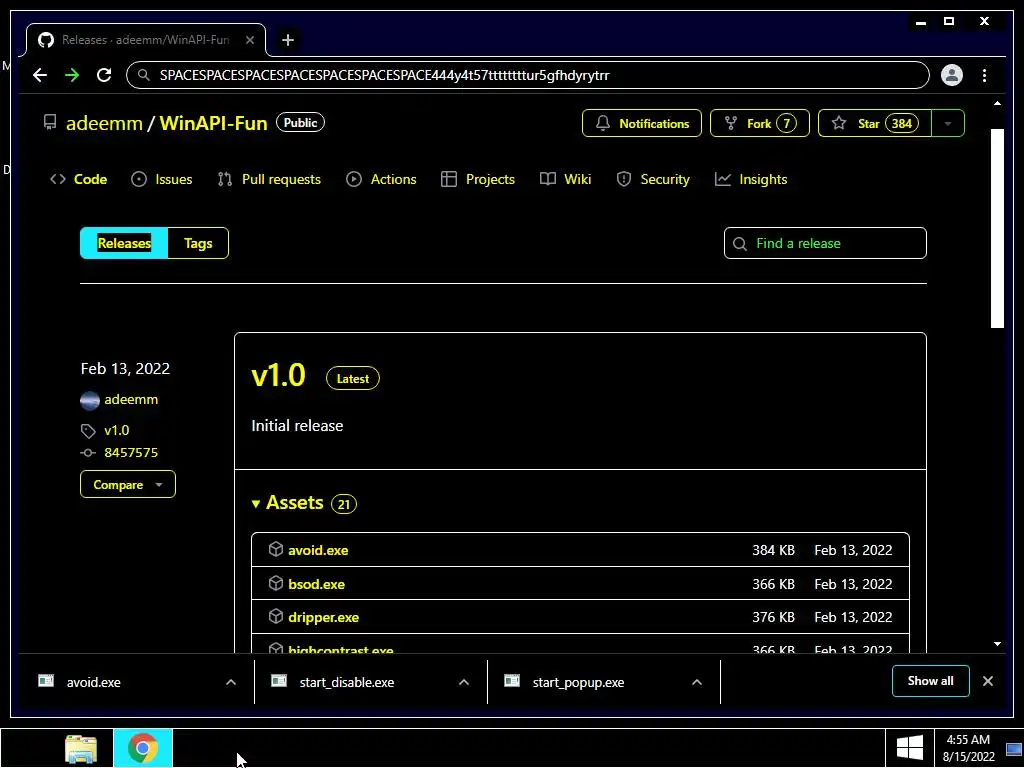Open the v1.0 release title
This screenshot has width=1024, height=768.
[278, 376]
